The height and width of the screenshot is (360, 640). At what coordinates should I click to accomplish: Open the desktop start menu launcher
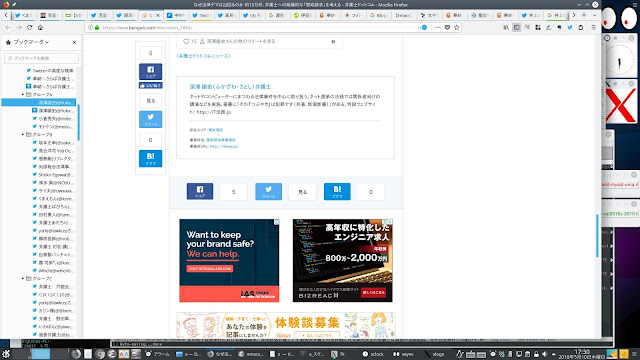coord(6,354)
